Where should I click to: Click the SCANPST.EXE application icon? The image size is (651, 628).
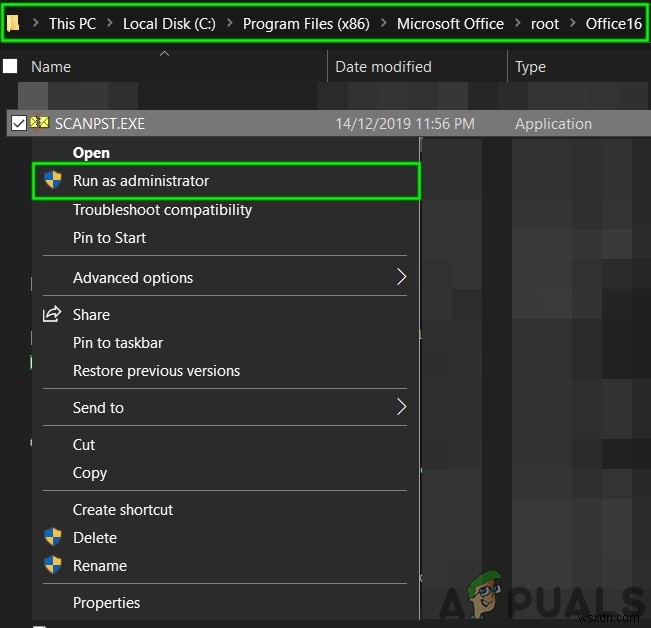39,123
